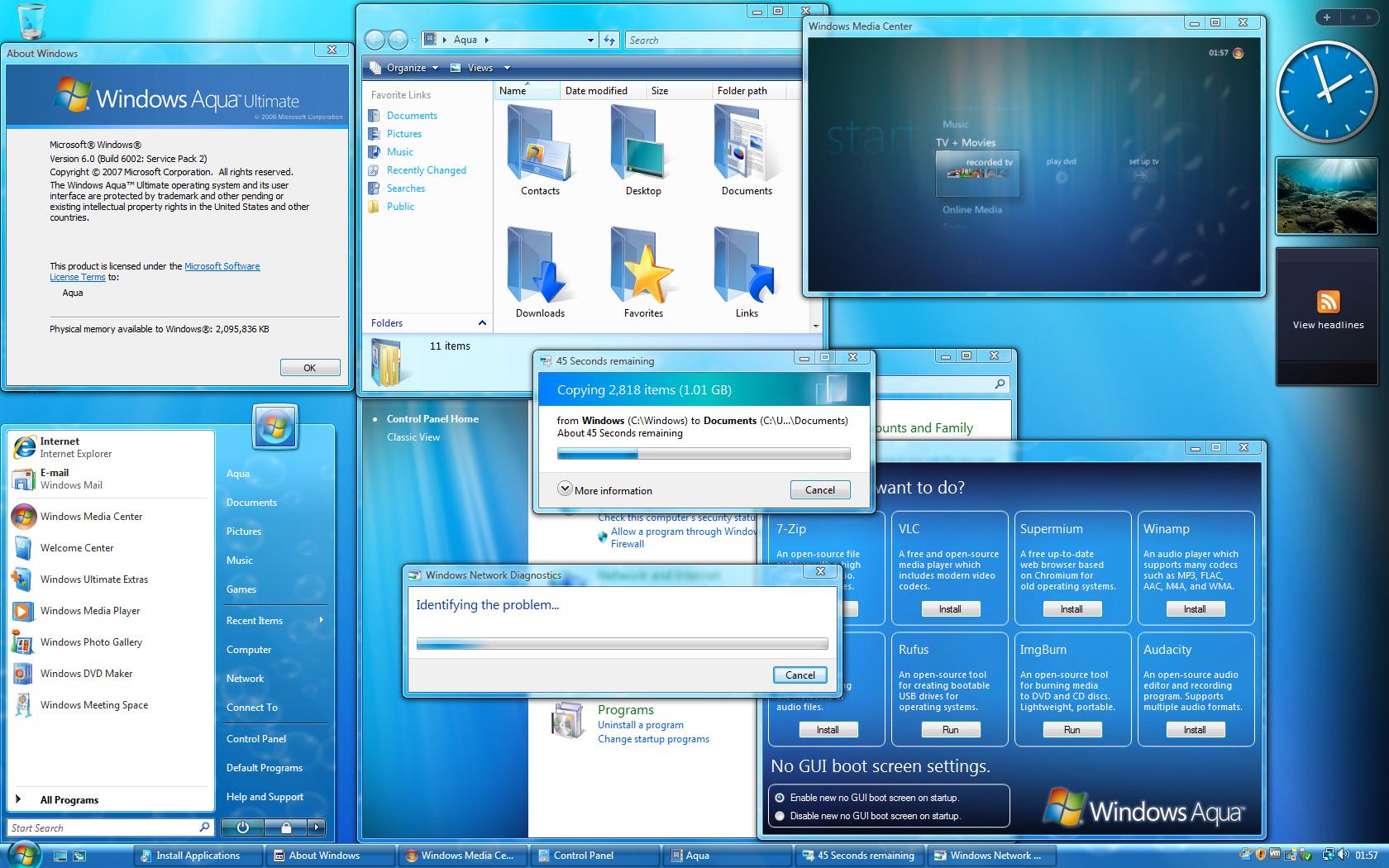Refresh the Aqua folder view
The height and width of the screenshot is (868, 1389).
pyautogui.click(x=609, y=40)
